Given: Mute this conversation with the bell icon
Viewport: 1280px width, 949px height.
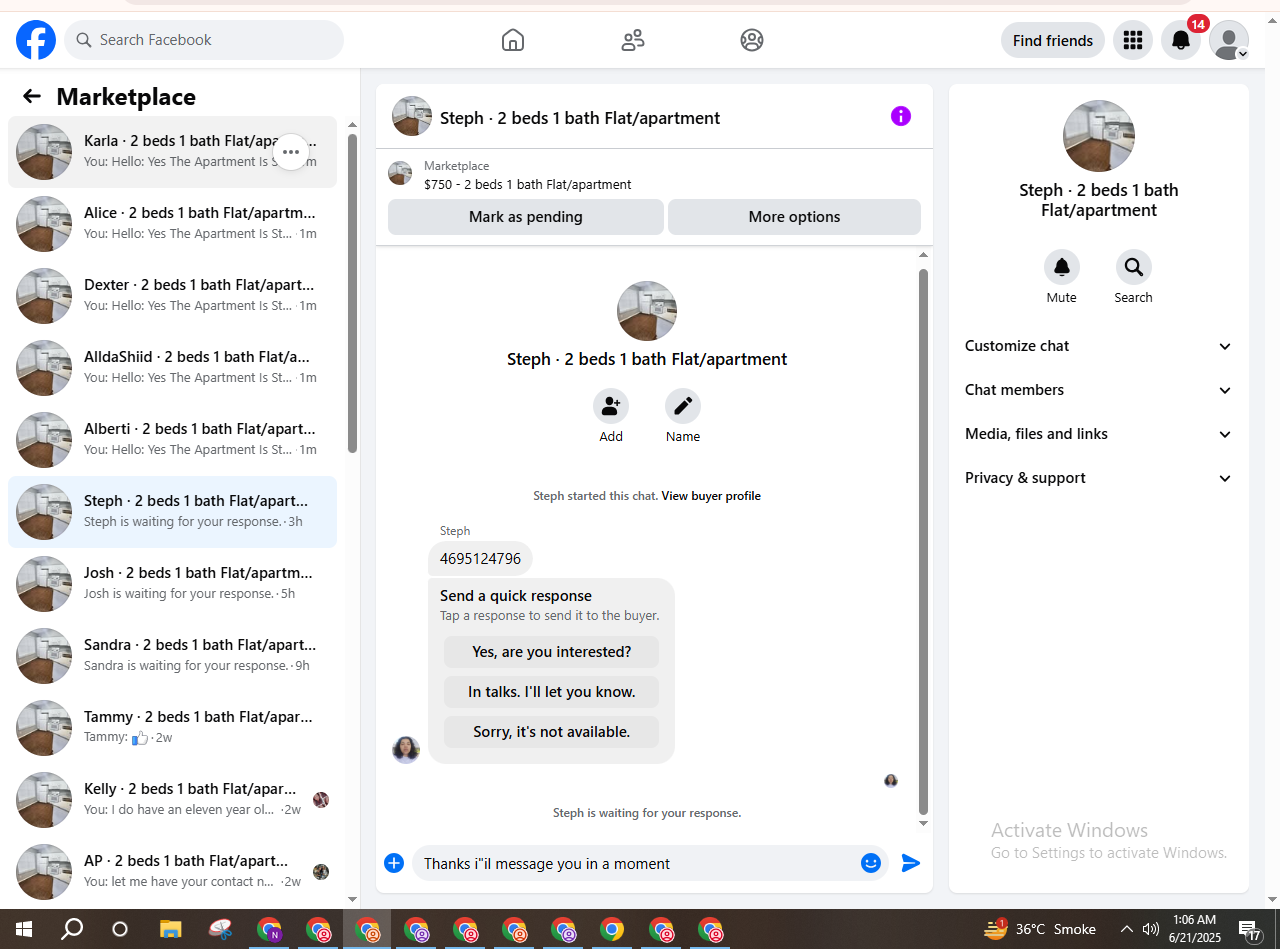Looking at the screenshot, I should click(1062, 267).
